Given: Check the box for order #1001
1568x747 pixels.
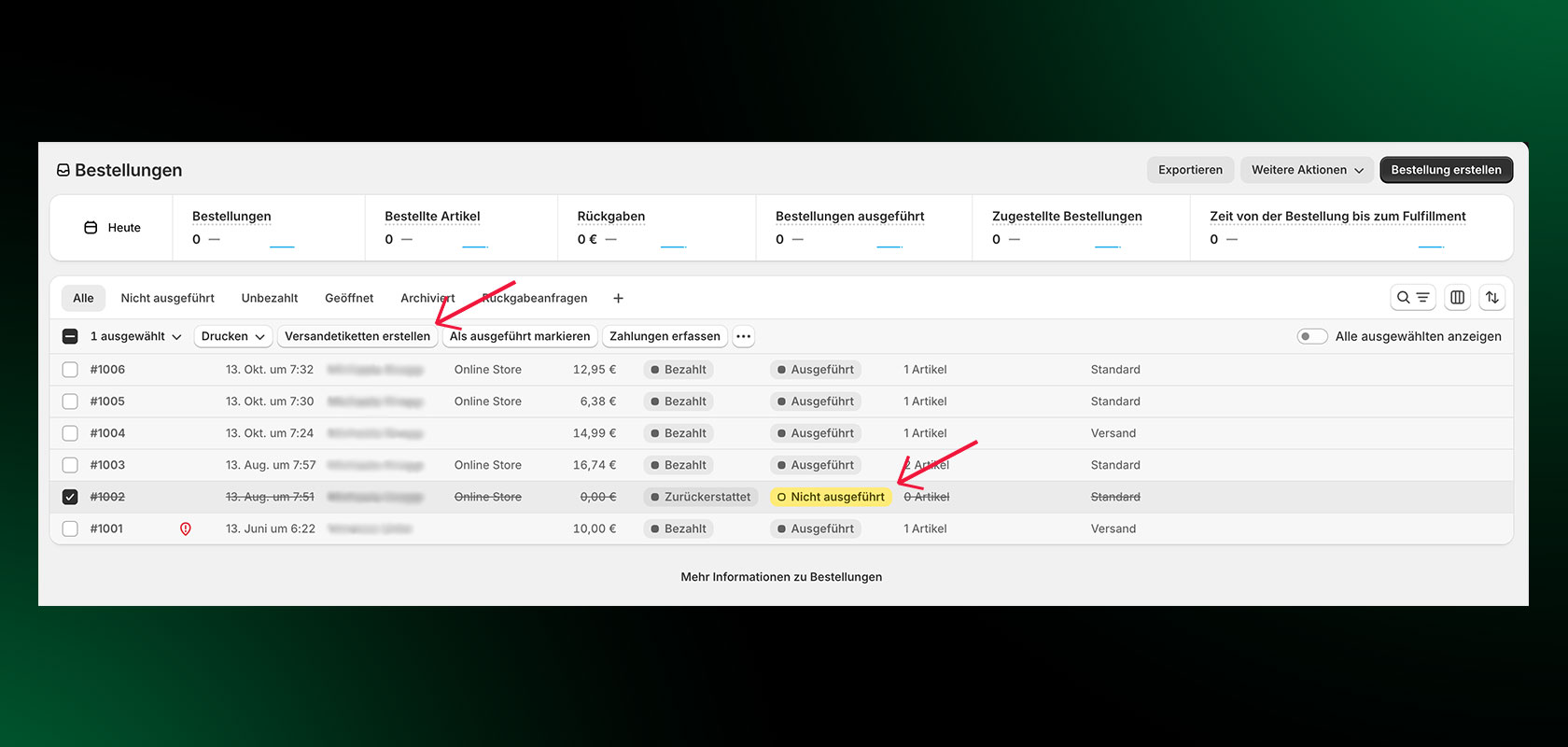Looking at the screenshot, I should (70, 529).
